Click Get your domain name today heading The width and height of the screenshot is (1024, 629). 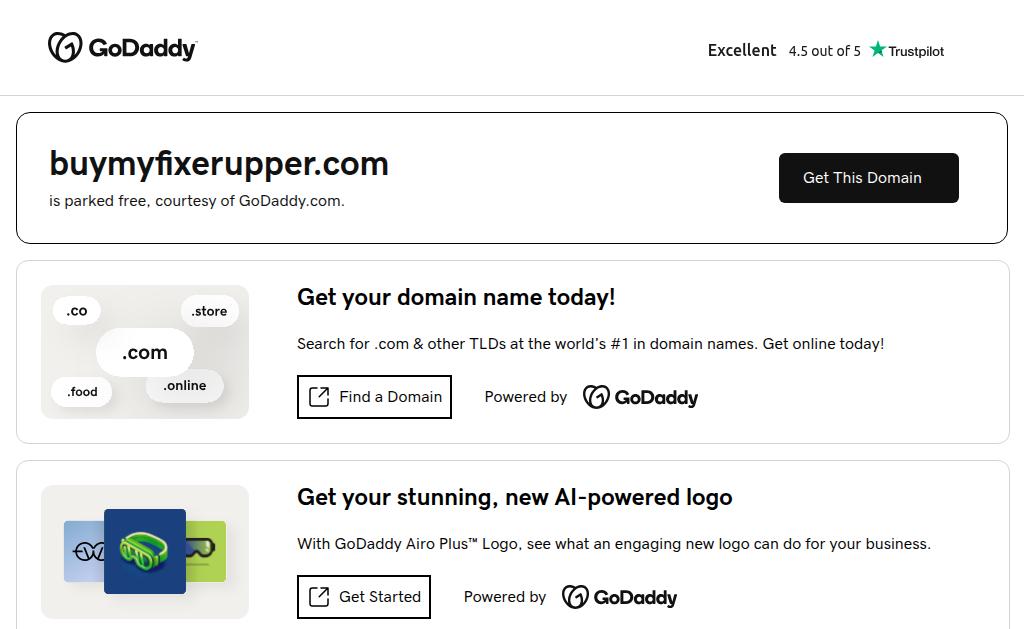click(x=456, y=297)
